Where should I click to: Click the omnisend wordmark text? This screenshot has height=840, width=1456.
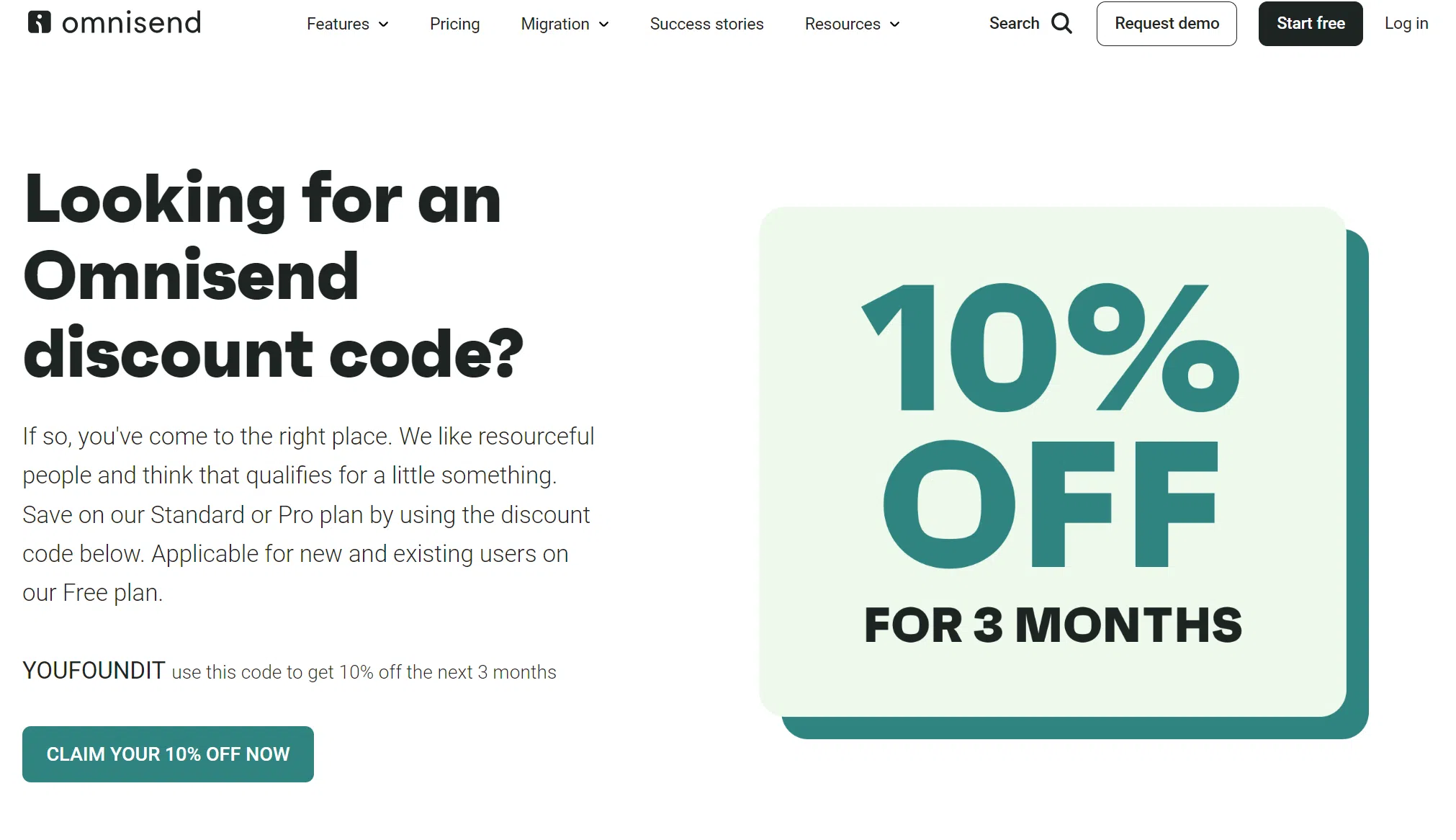pyautogui.click(x=131, y=23)
